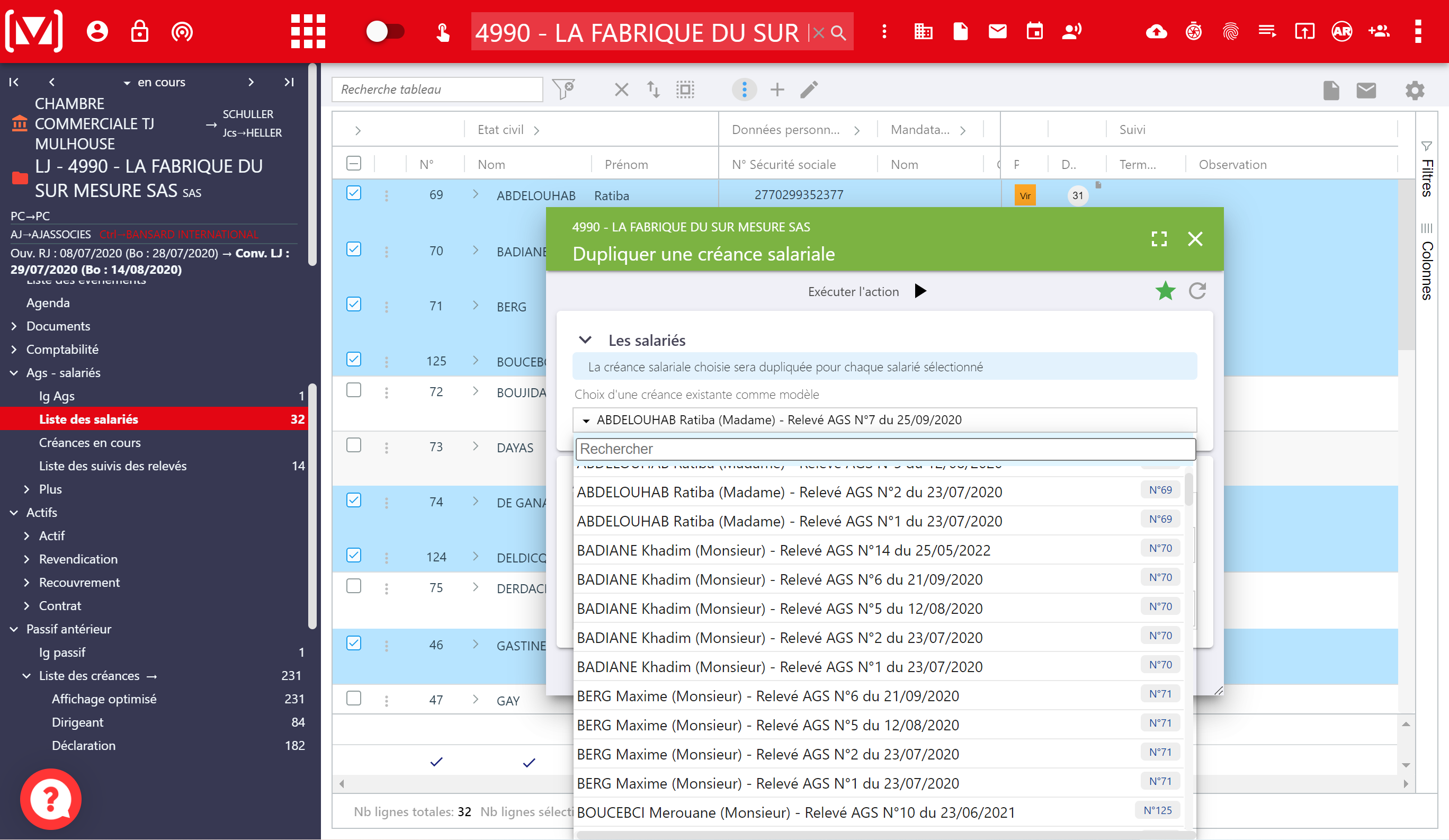Expand the Comptabilité tree item

[x=14, y=349]
